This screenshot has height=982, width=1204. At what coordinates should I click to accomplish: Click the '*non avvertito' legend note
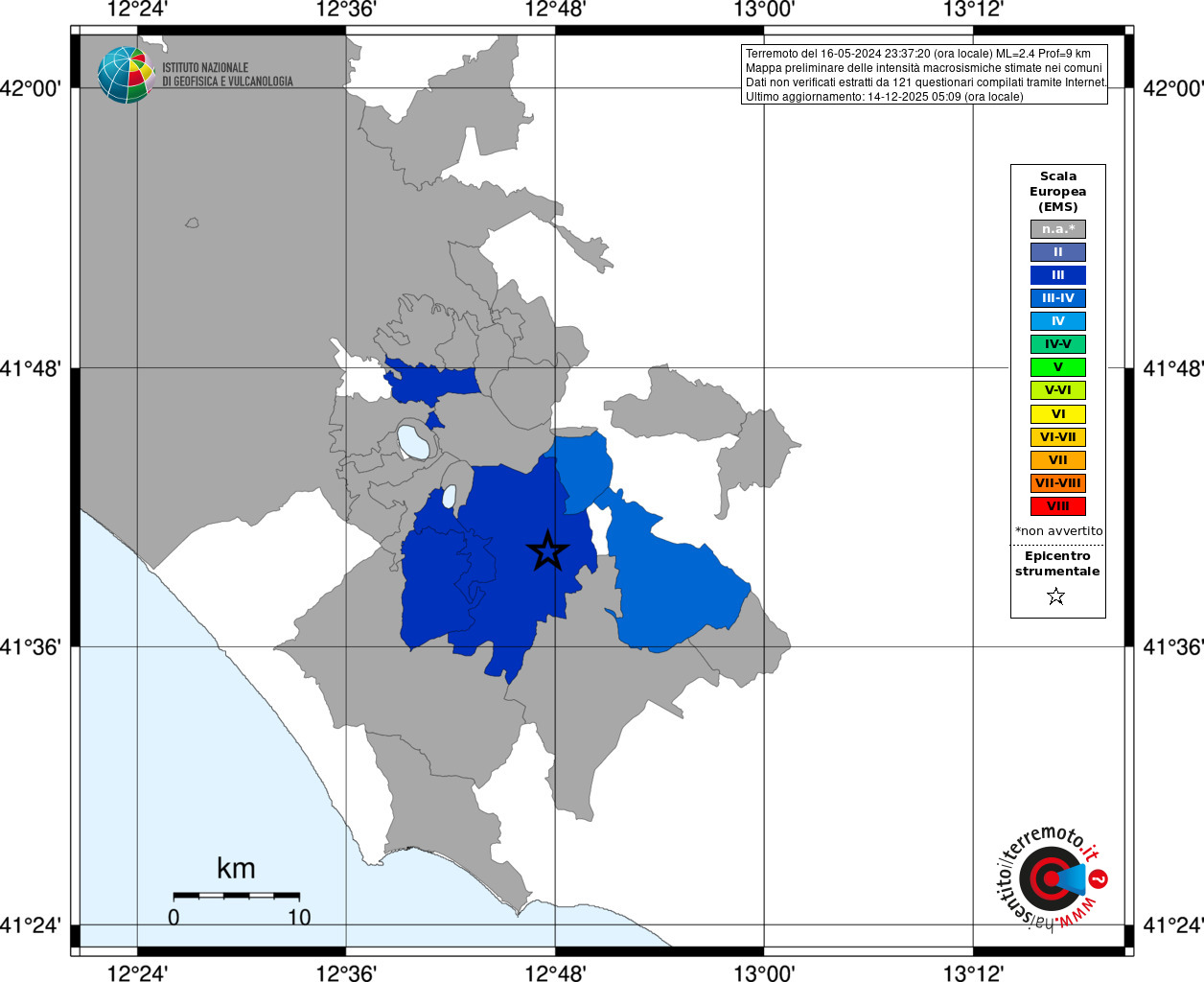(1059, 531)
